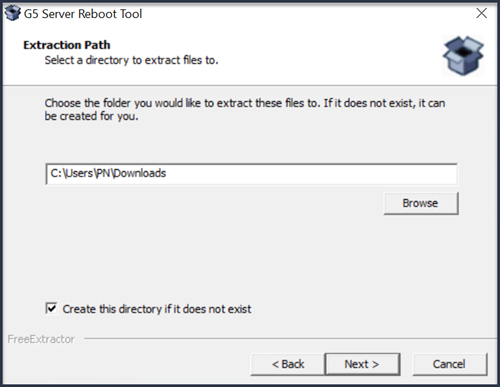Click the box icon in the title bar
This screenshot has height=387, width=500.
tap(13, 13)
